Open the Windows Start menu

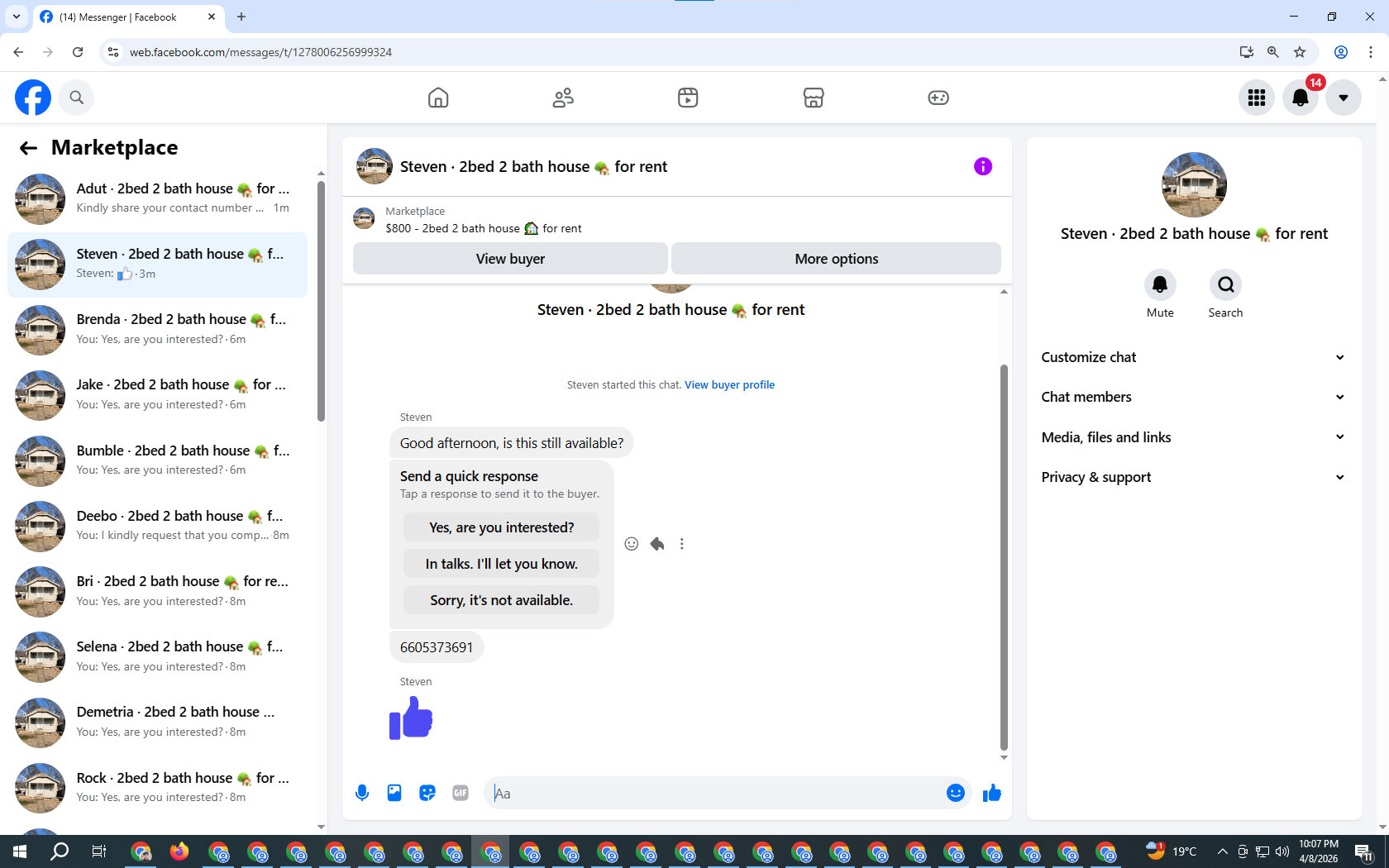[x=20, y=851]
